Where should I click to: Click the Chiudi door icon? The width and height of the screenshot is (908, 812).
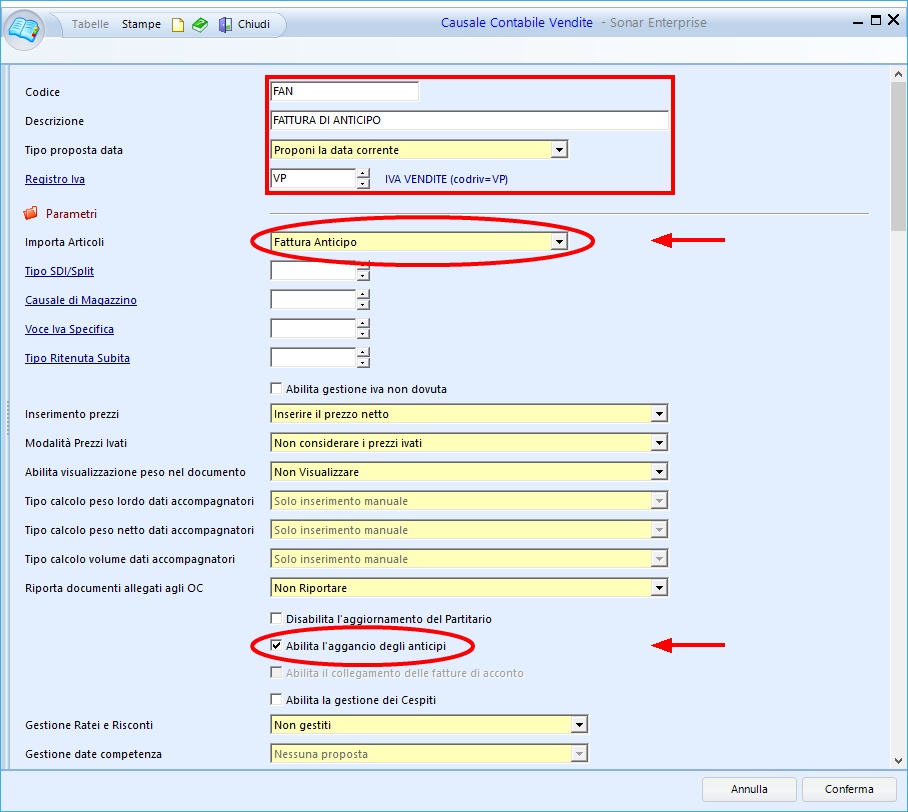(225, 24)
